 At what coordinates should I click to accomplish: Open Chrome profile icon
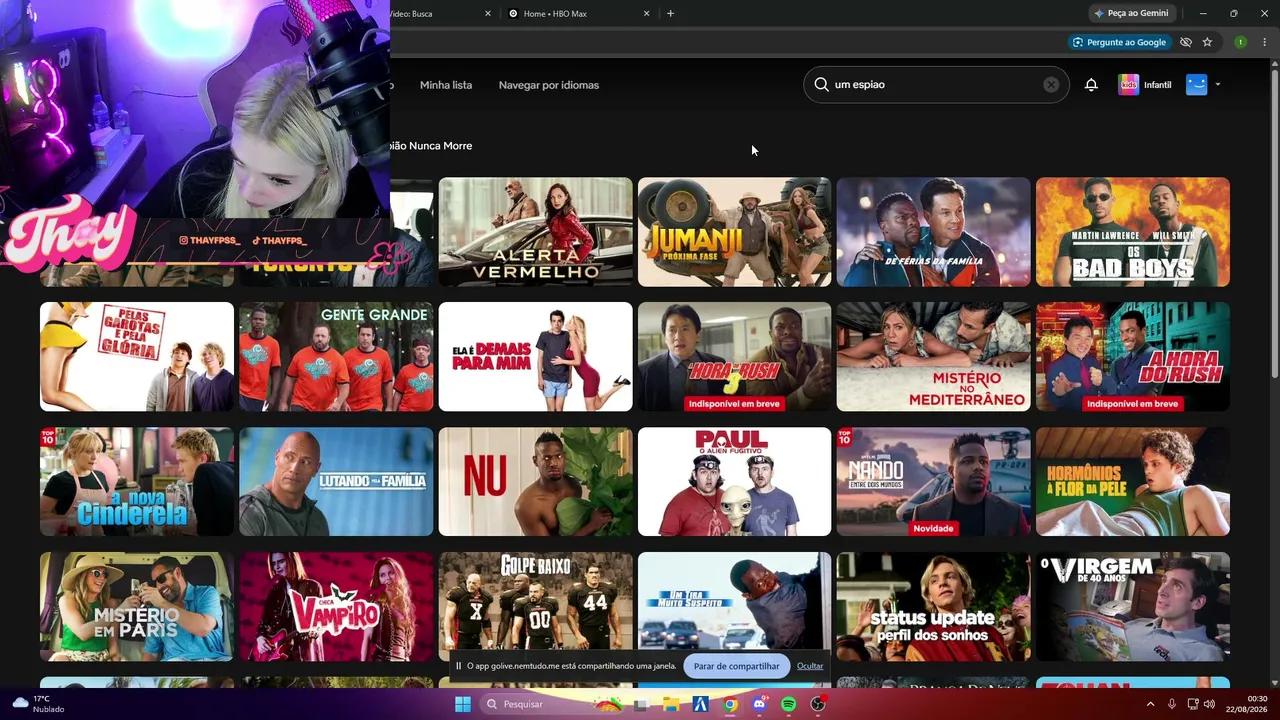tap(1240, 42)
